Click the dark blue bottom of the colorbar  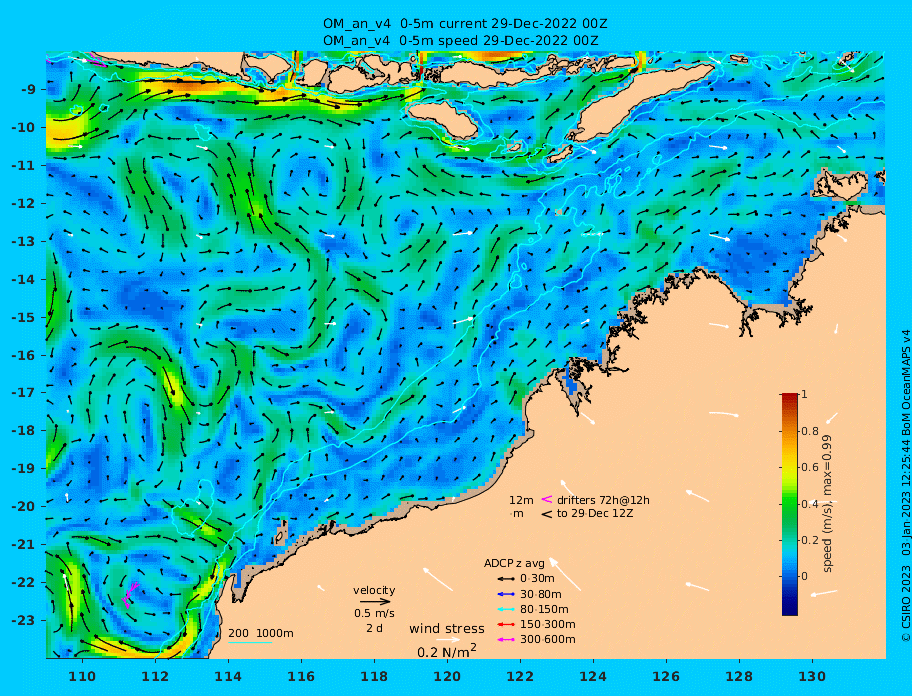click(x=790, y=610)
